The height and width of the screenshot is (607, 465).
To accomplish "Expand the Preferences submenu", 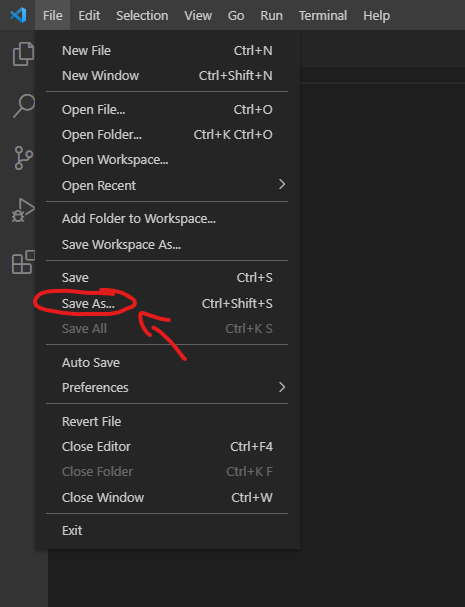I will 167,388.
